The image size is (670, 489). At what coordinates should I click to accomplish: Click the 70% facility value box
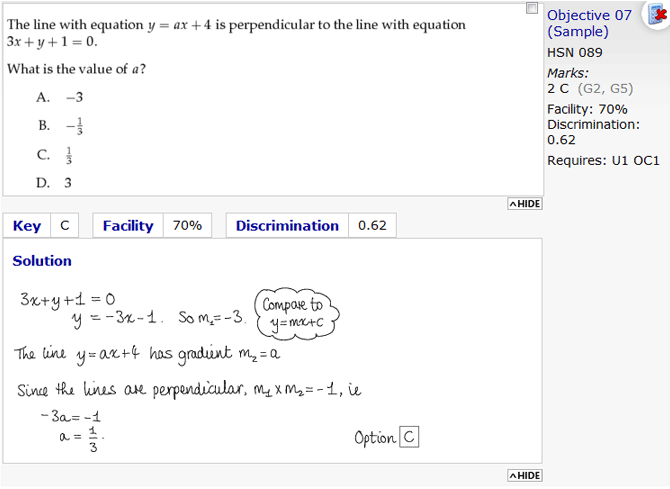click(187, 226)
